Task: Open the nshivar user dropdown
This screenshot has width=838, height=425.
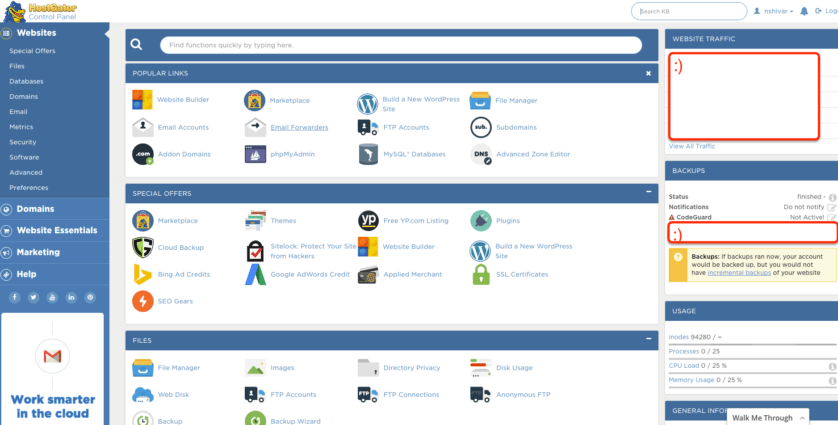Action: [x=773, y=11]
